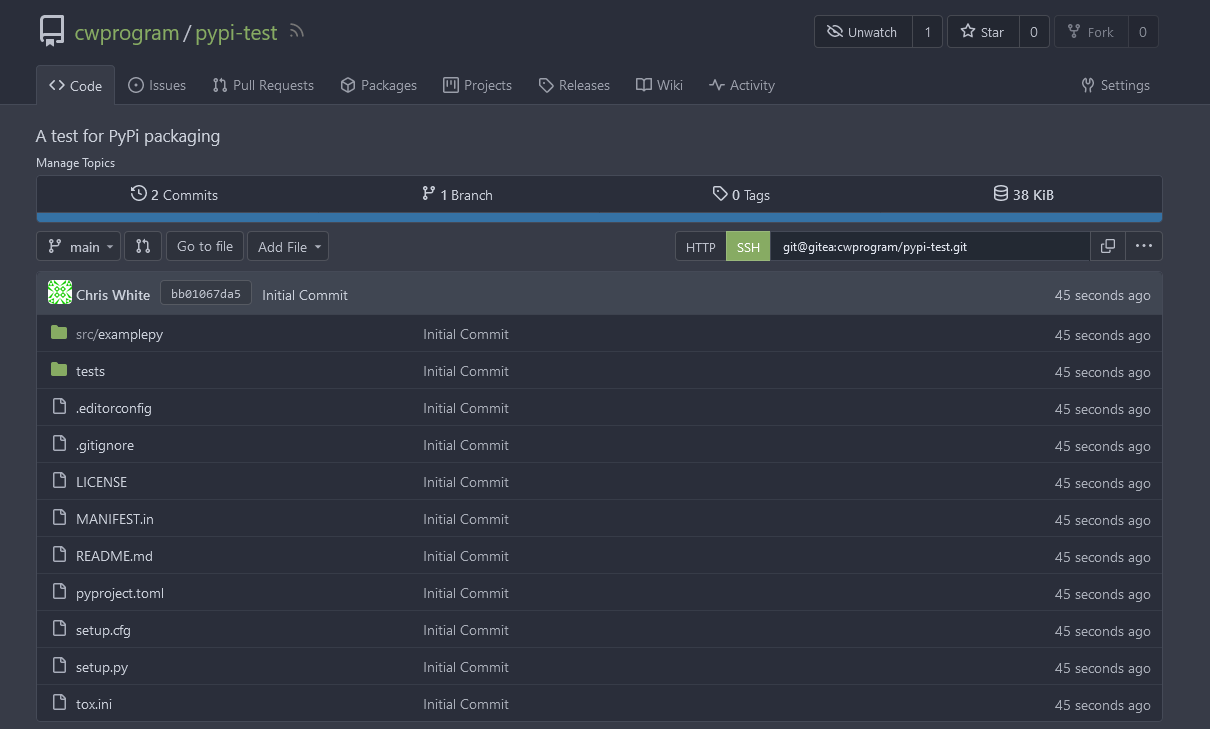Unwatch this repository
The width and height of the screenshot is (1210, 729).
(863, 32)
